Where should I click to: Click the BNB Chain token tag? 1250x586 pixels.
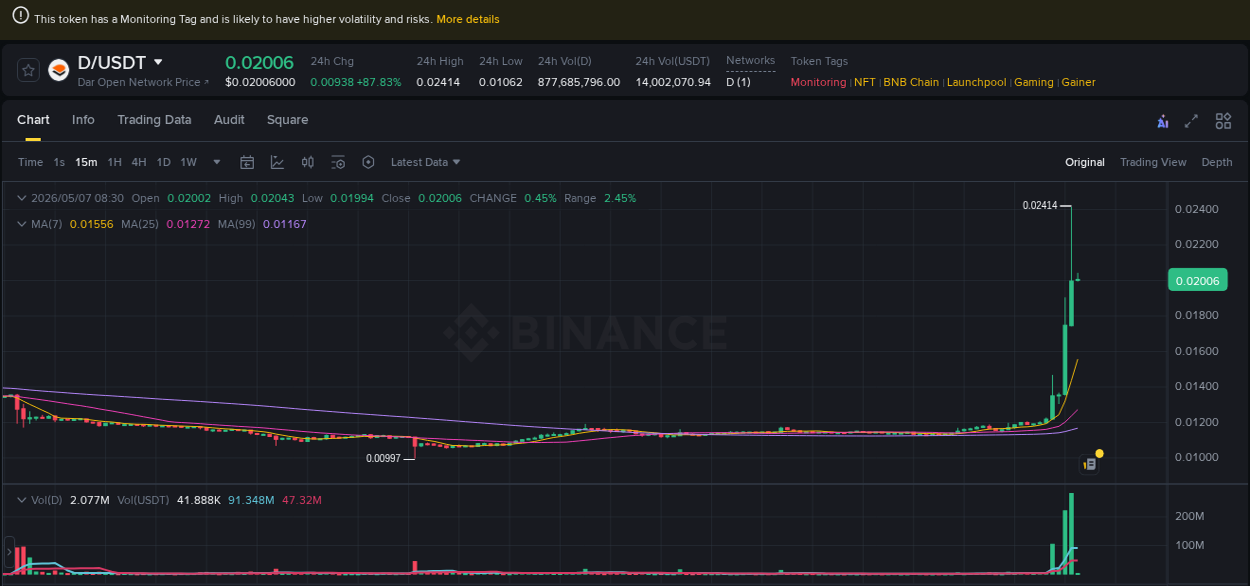[x=911, y=82]
